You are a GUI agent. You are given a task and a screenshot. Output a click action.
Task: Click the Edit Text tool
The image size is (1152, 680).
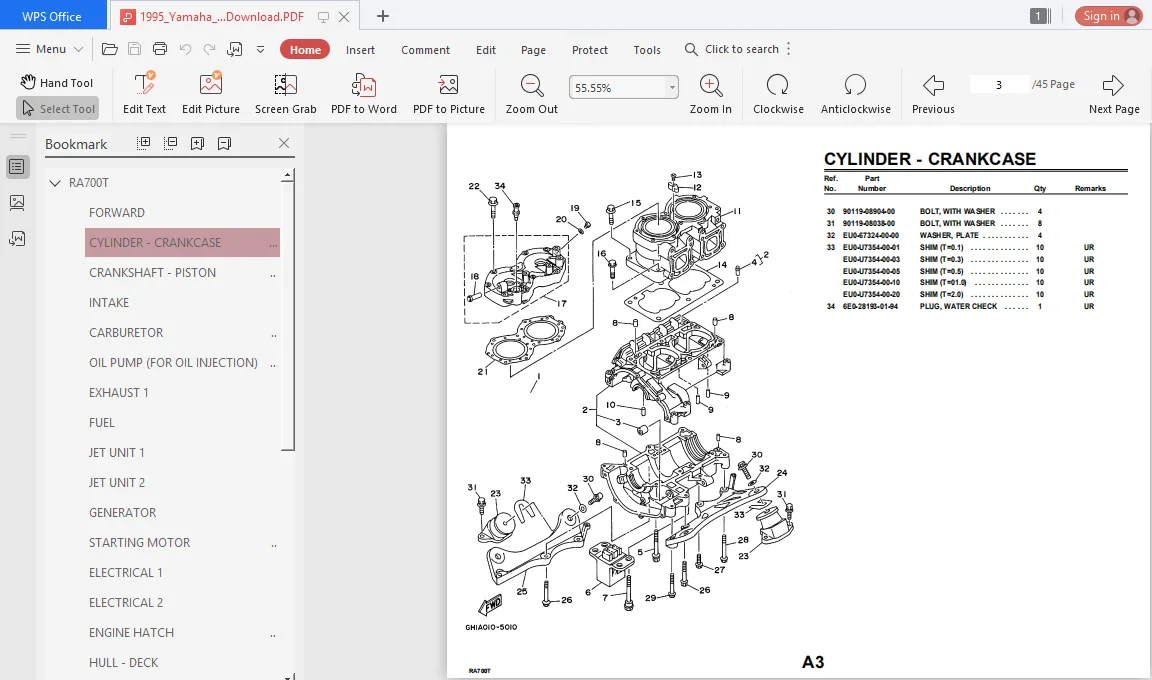point(145,93)
